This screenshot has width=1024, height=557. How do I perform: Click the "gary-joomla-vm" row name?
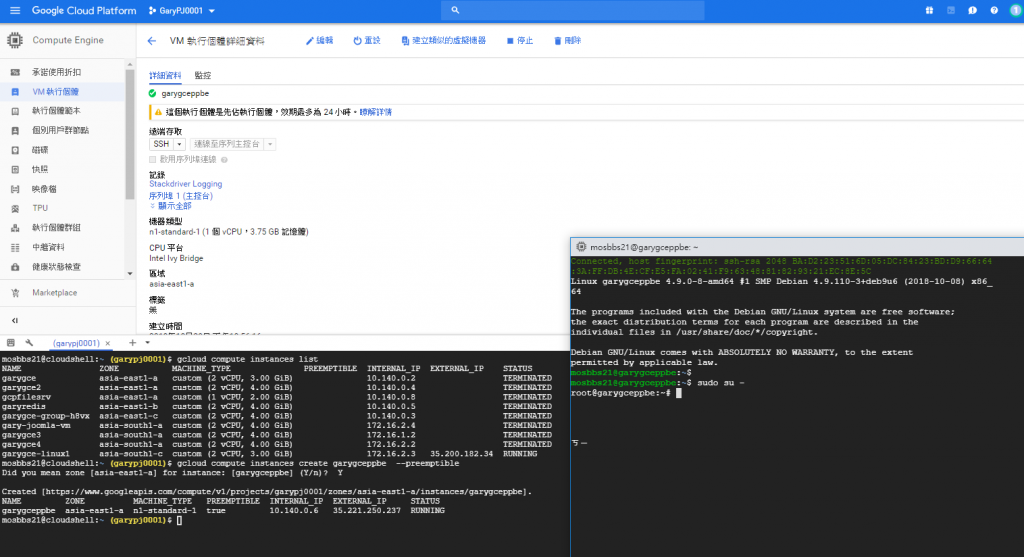(x=36, y=425)
